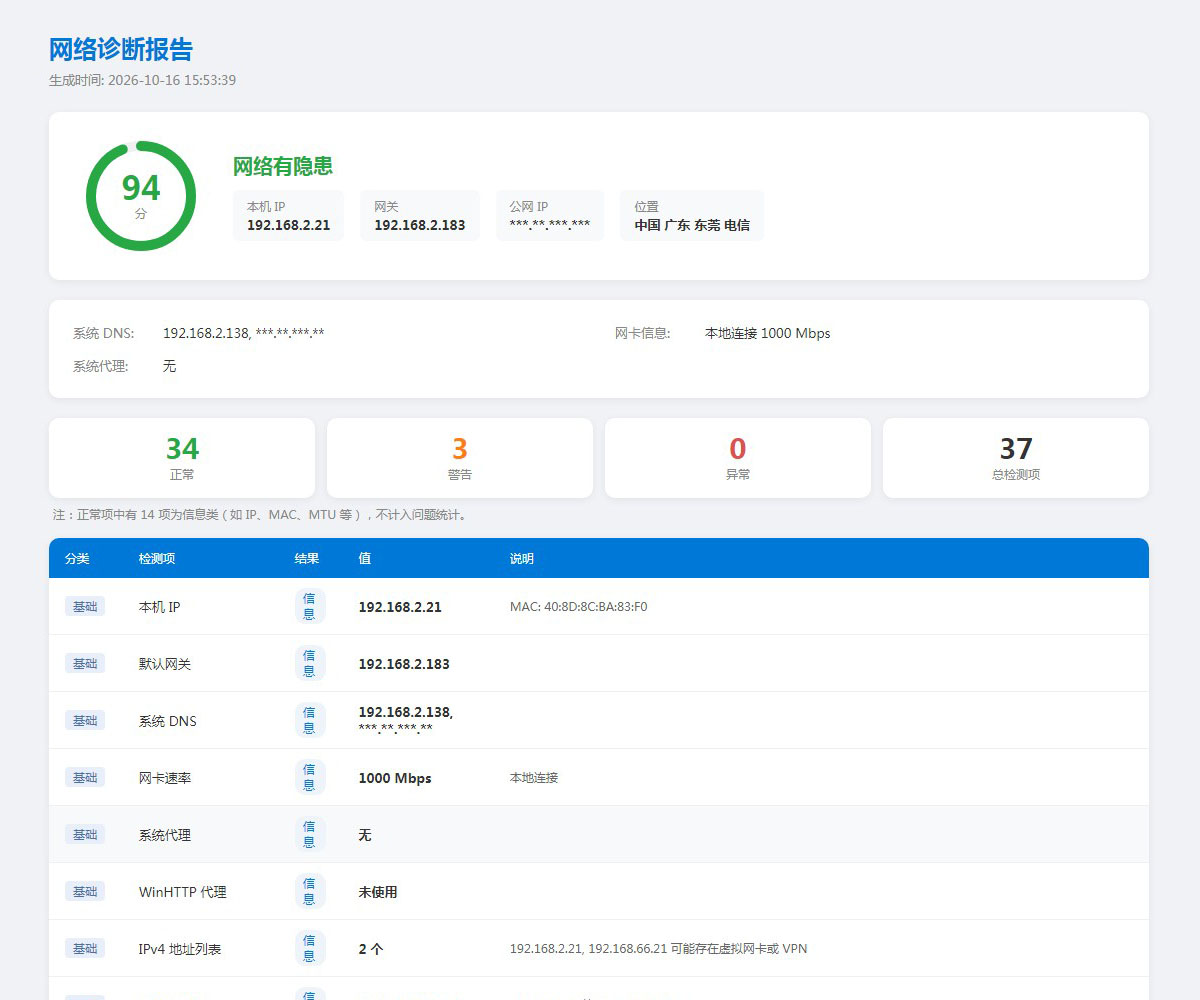Select the 无 value in the 系统代理 table row

(x=365, y=835)
